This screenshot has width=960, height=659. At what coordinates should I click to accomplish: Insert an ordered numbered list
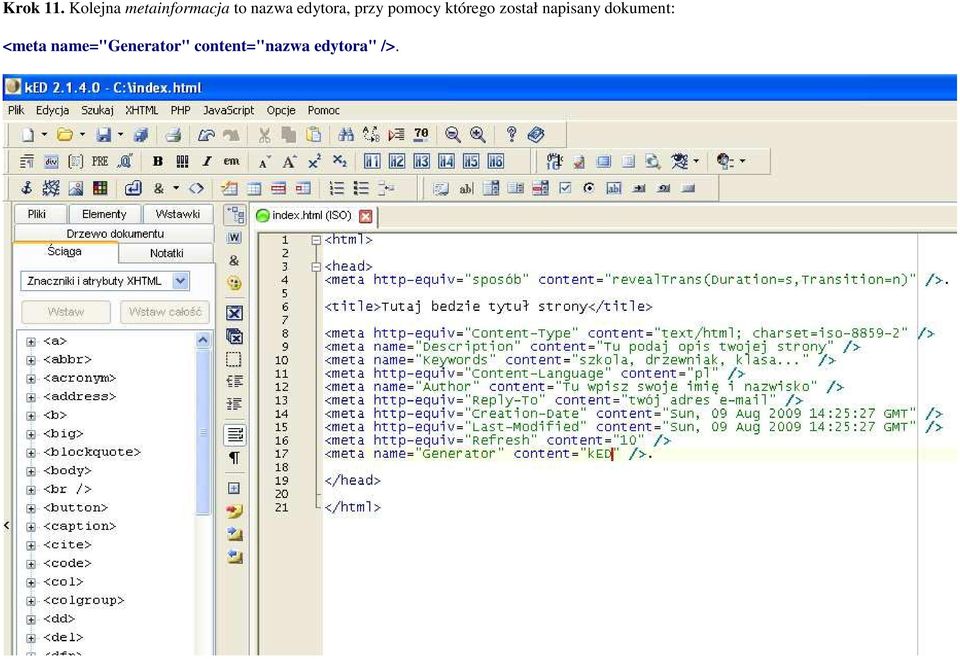[337, 188]
